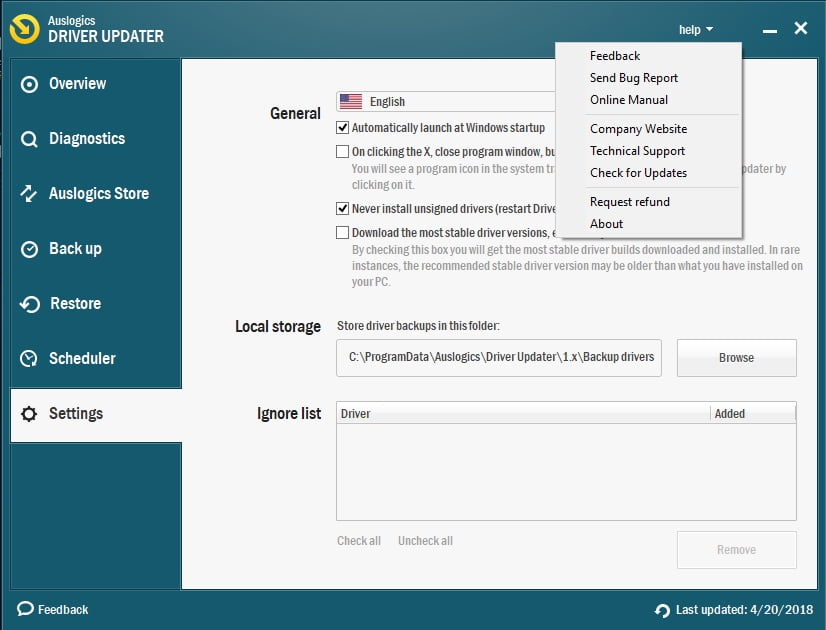Image resolution: width=826 pixels, height=630 pixels.
Task: Open the Restore section
Action: coord(96,303)
